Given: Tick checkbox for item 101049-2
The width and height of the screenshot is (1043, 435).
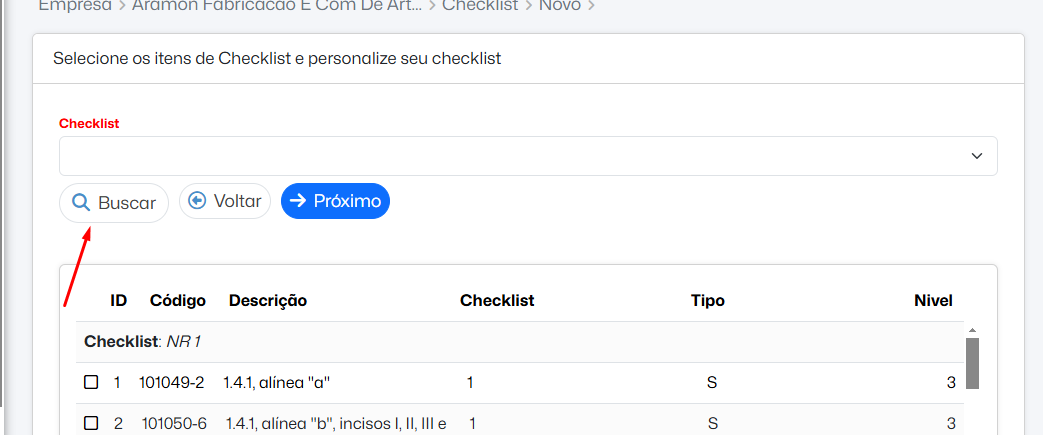Looking at the screenshot, I should click(x=91, y=382).
